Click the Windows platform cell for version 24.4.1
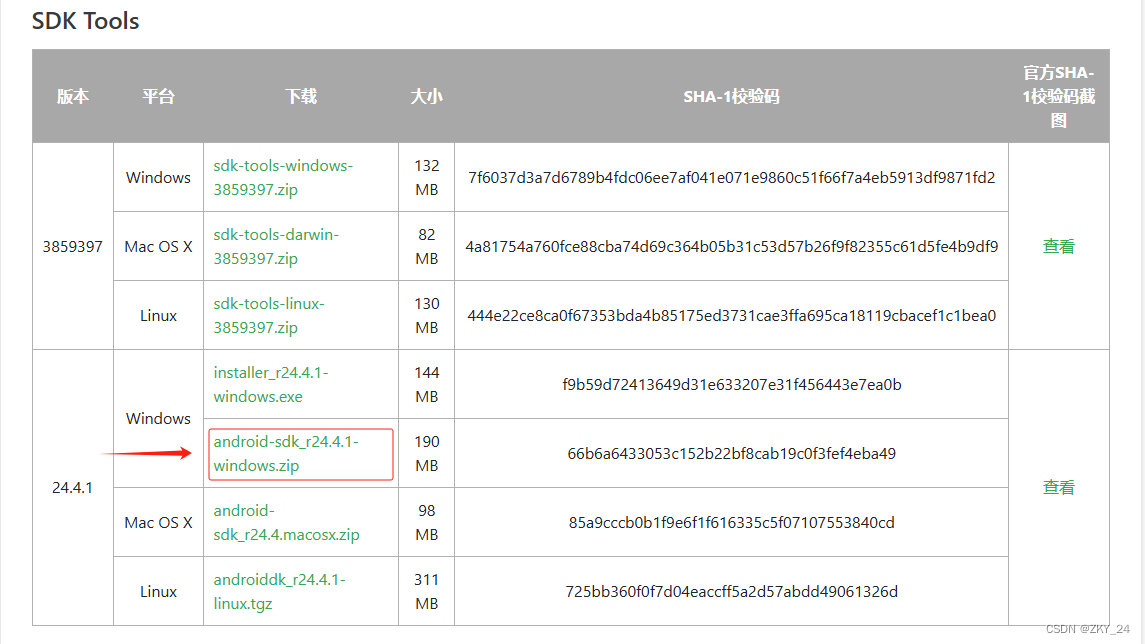The image size is (1145, 644). click(158, 418)
